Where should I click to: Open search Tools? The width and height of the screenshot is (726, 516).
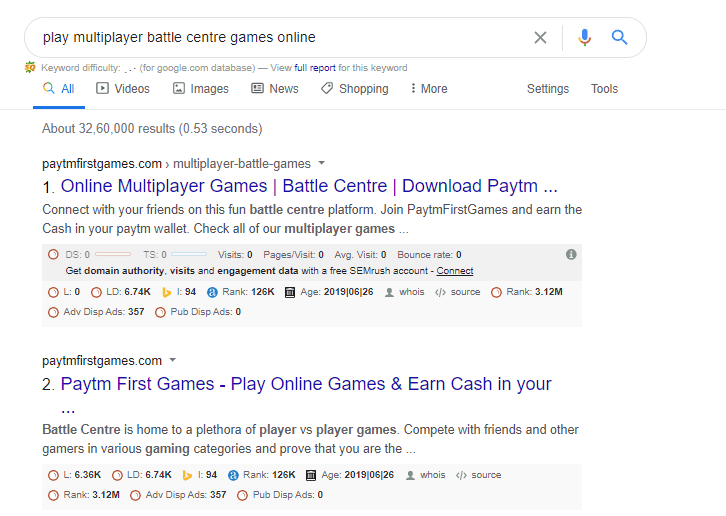click(x=604, y=88)
